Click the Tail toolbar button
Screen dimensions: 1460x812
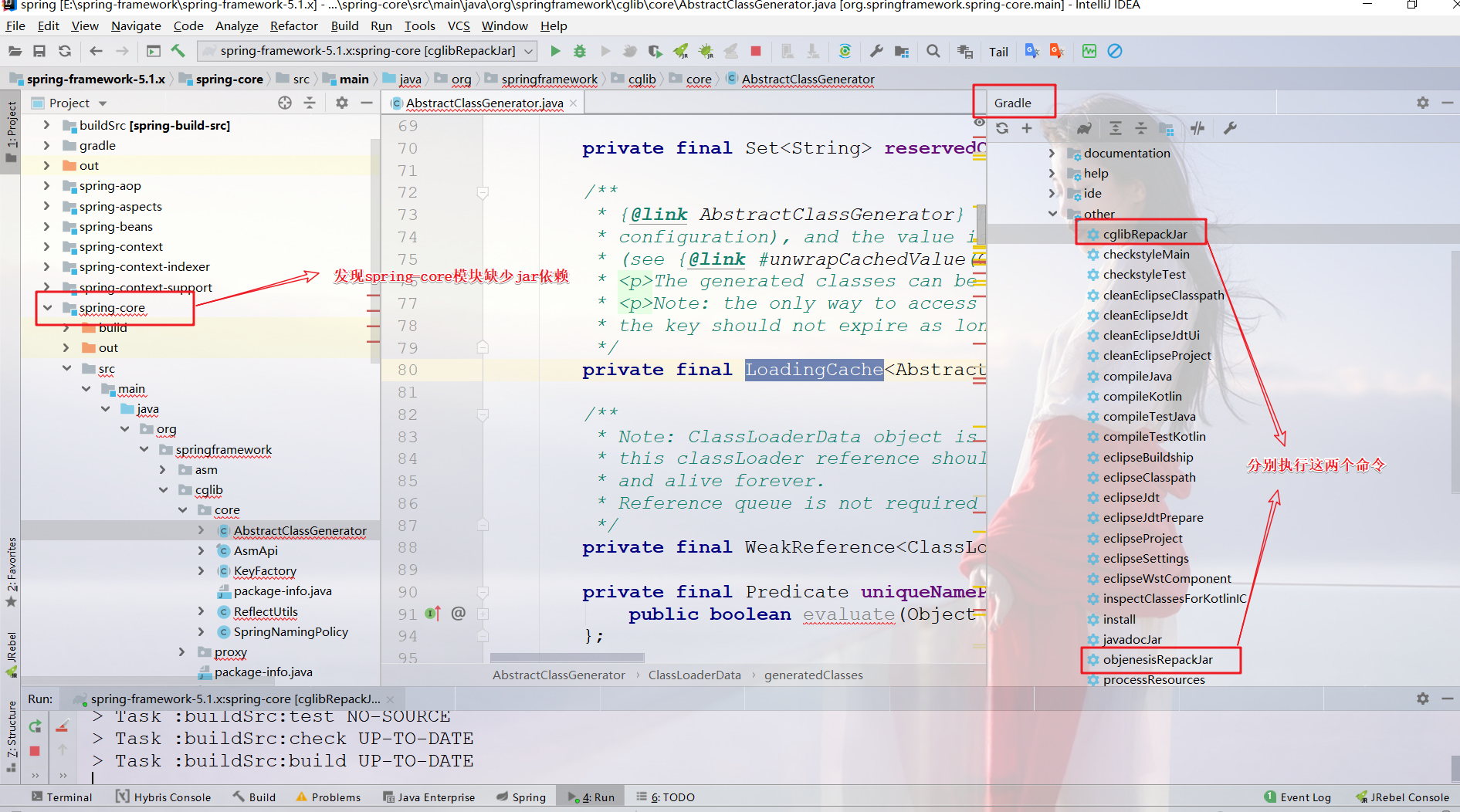point(998,52)
